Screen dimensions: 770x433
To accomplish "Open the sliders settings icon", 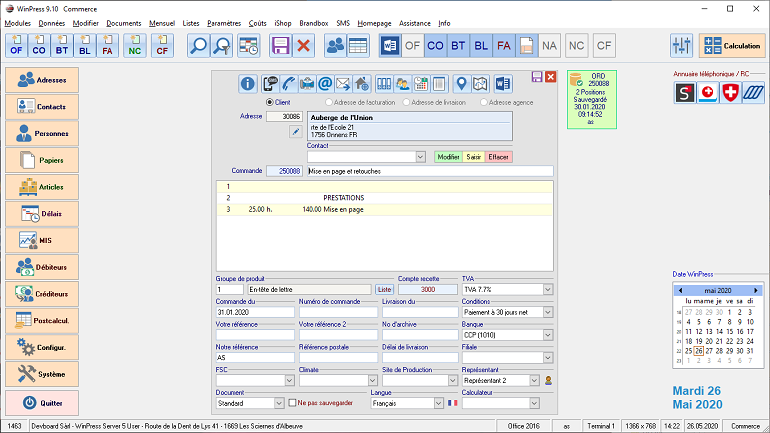I will (x=682, y=46).
